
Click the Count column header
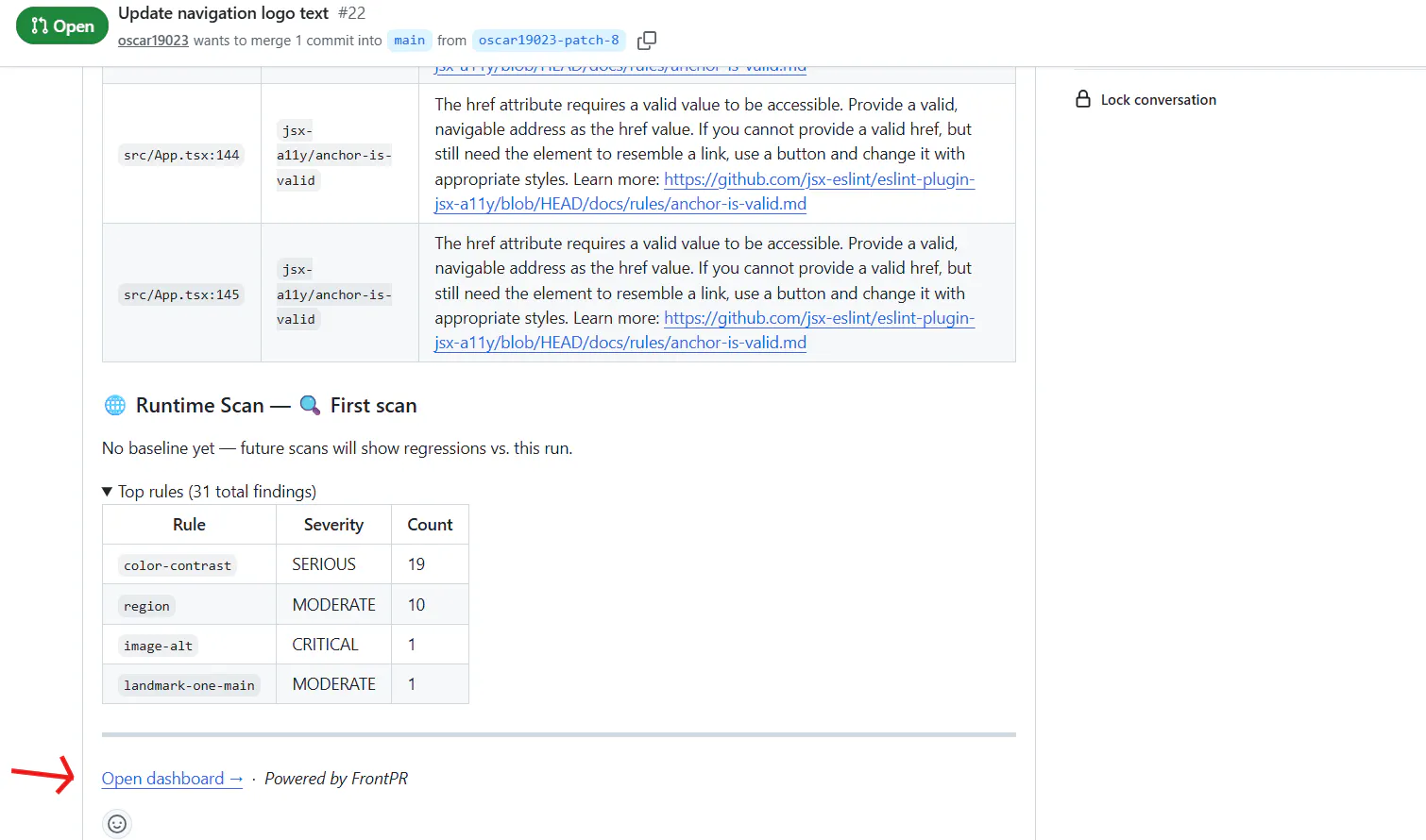coord(430,525)
